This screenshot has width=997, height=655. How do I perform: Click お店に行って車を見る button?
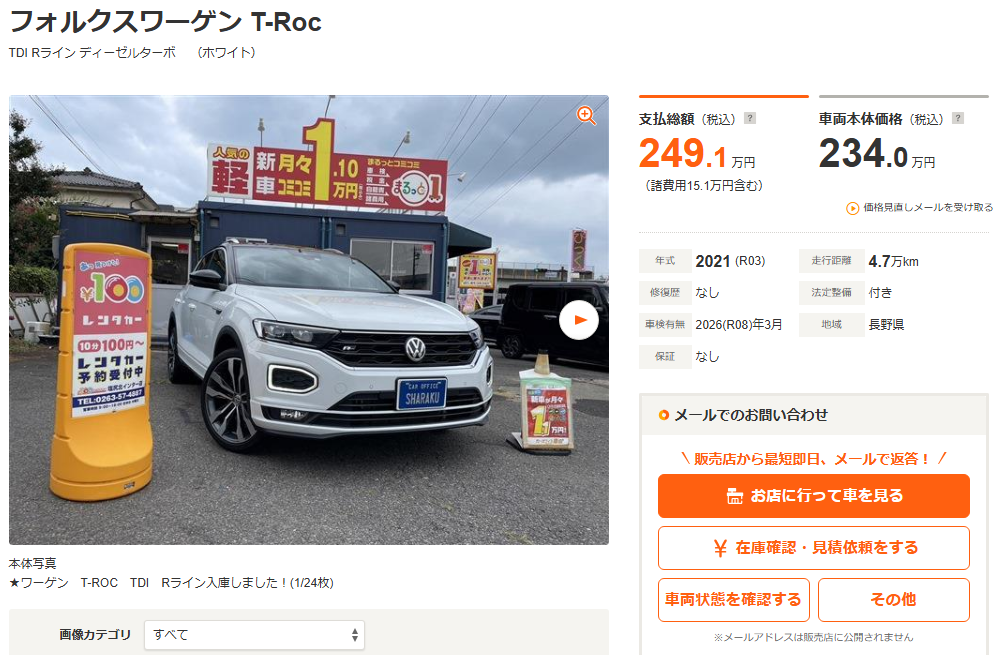pyautogui.click(x=814, y=495)
